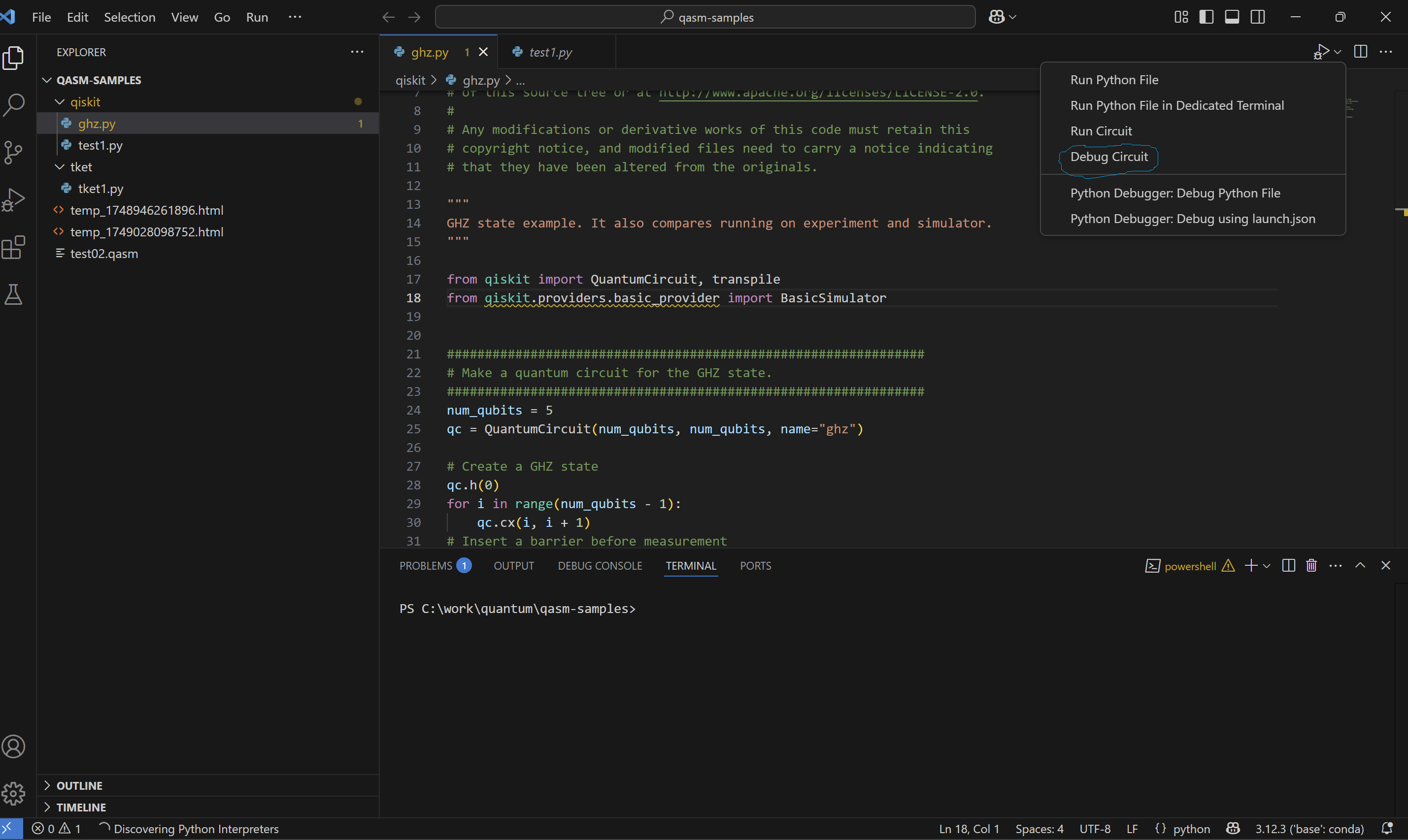Open the Run and Debug view

click(x=14, y=199)
